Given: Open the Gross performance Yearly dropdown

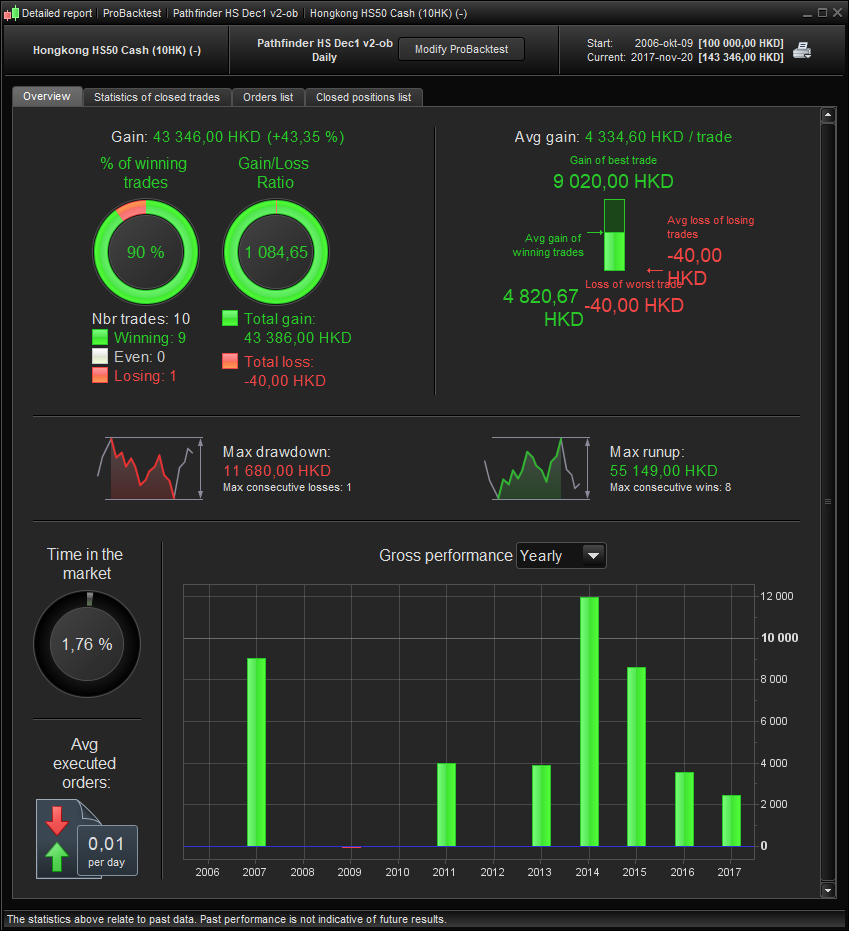Looking at the screenshot, I should tap(561, 556).
